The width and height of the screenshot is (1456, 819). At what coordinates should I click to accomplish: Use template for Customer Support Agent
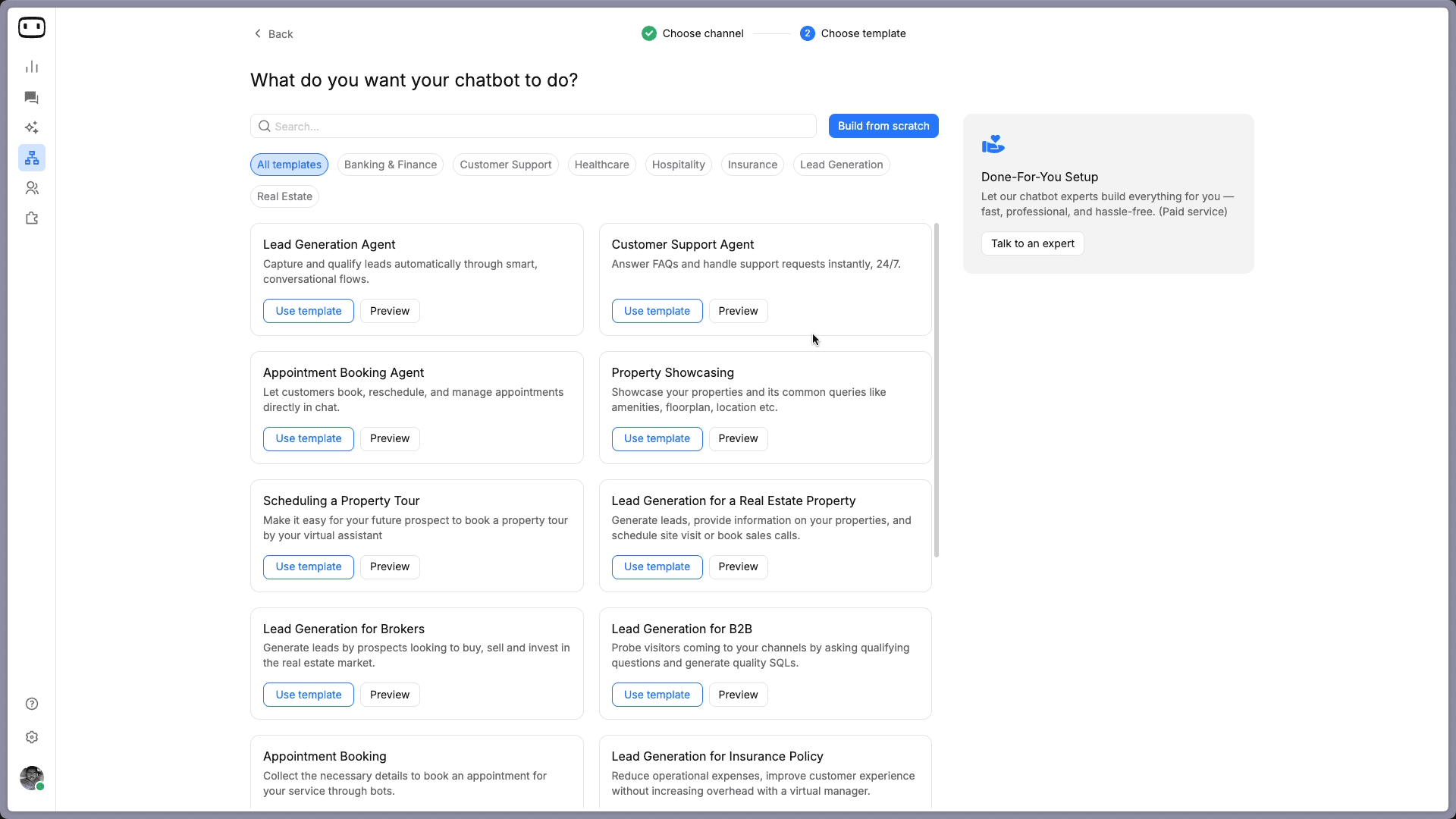click(x=657, y=311)
